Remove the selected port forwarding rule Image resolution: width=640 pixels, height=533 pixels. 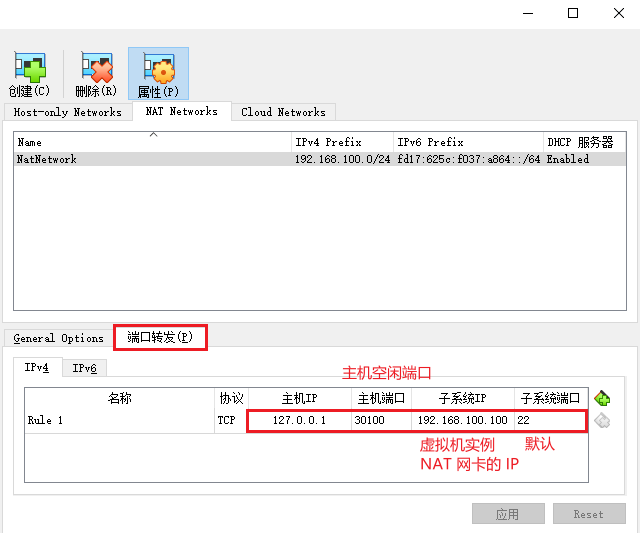(x=602, y=420)
